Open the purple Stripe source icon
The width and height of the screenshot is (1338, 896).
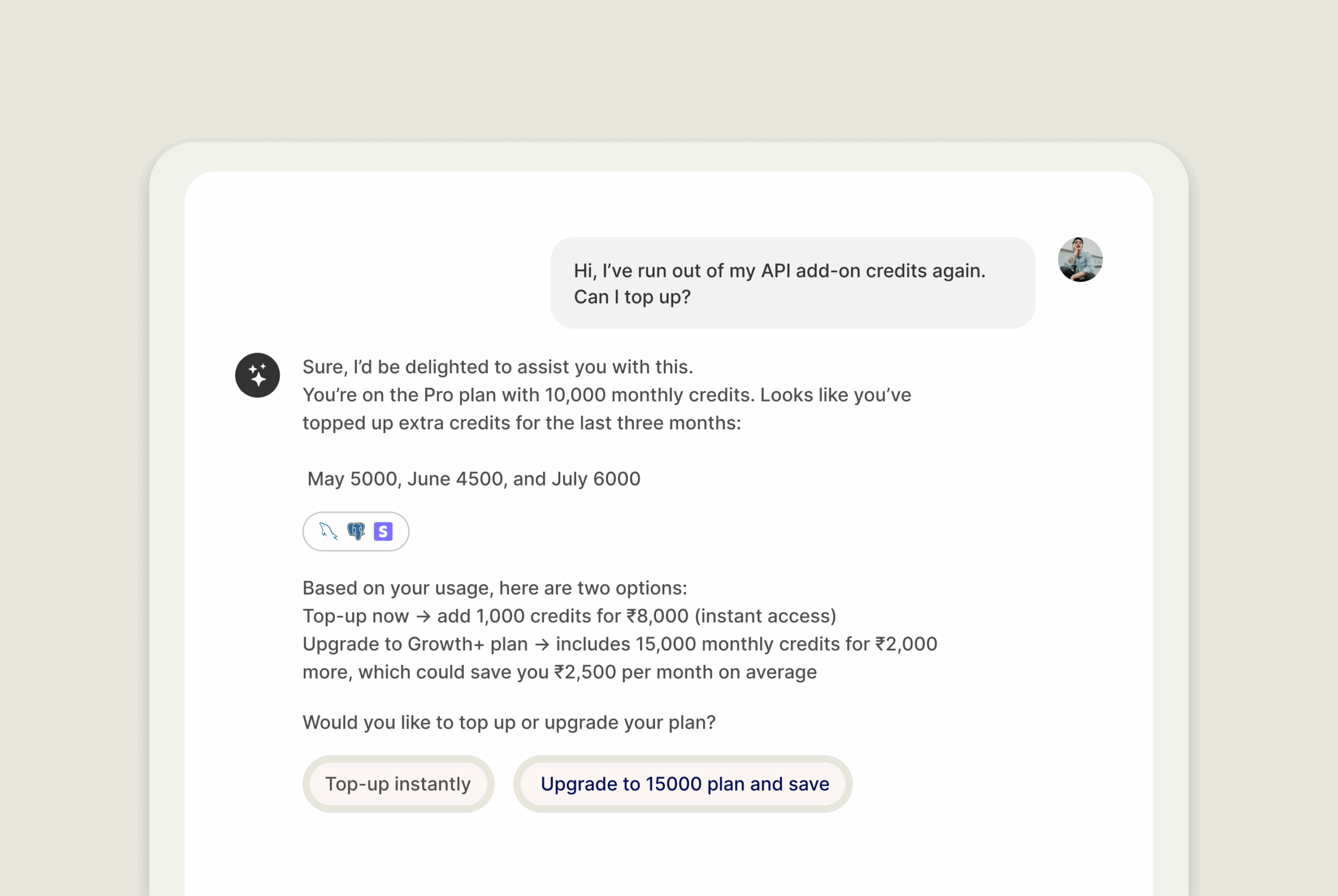(383, 532)
